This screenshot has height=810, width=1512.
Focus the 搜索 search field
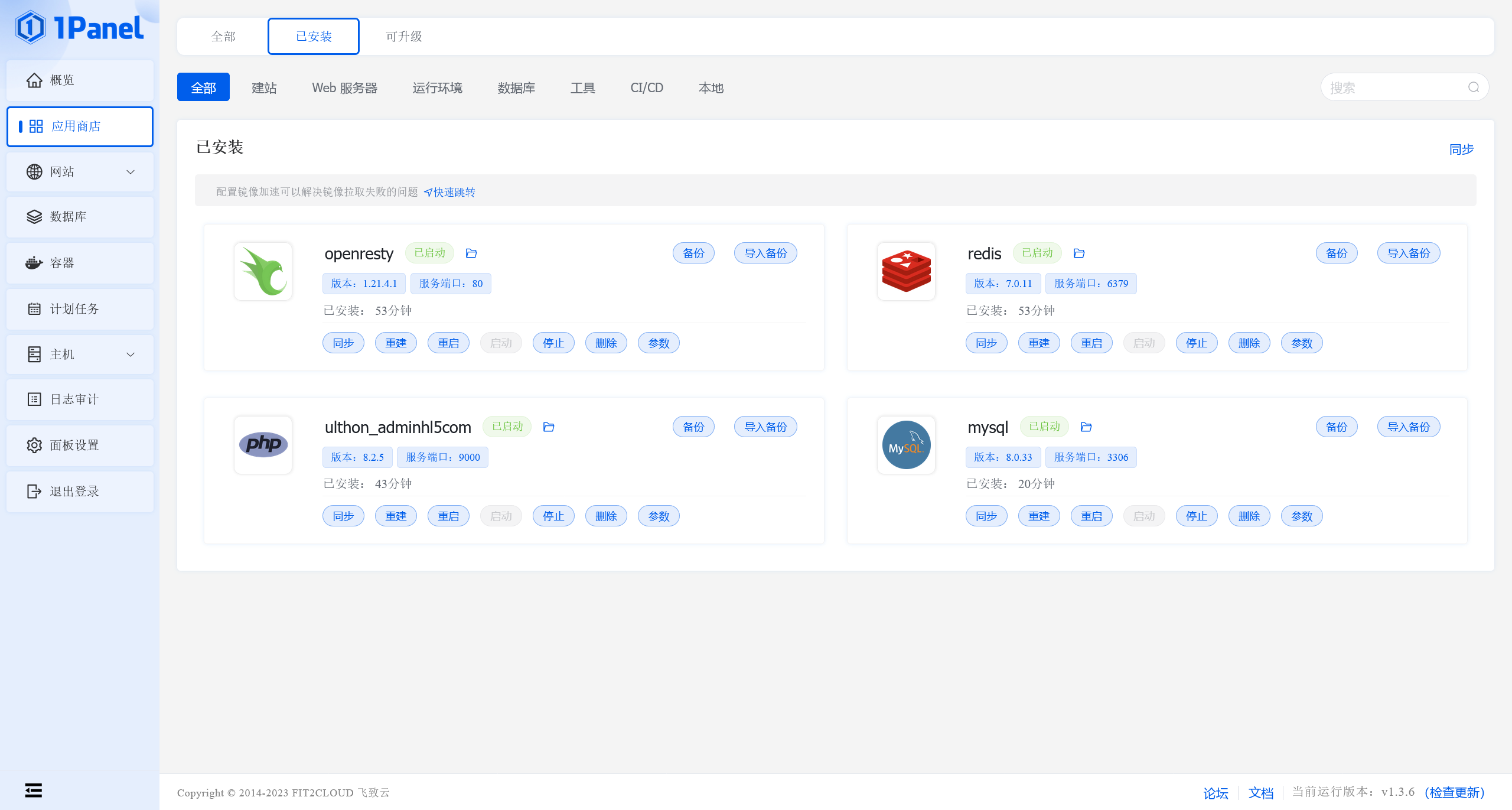(1405, 87)
